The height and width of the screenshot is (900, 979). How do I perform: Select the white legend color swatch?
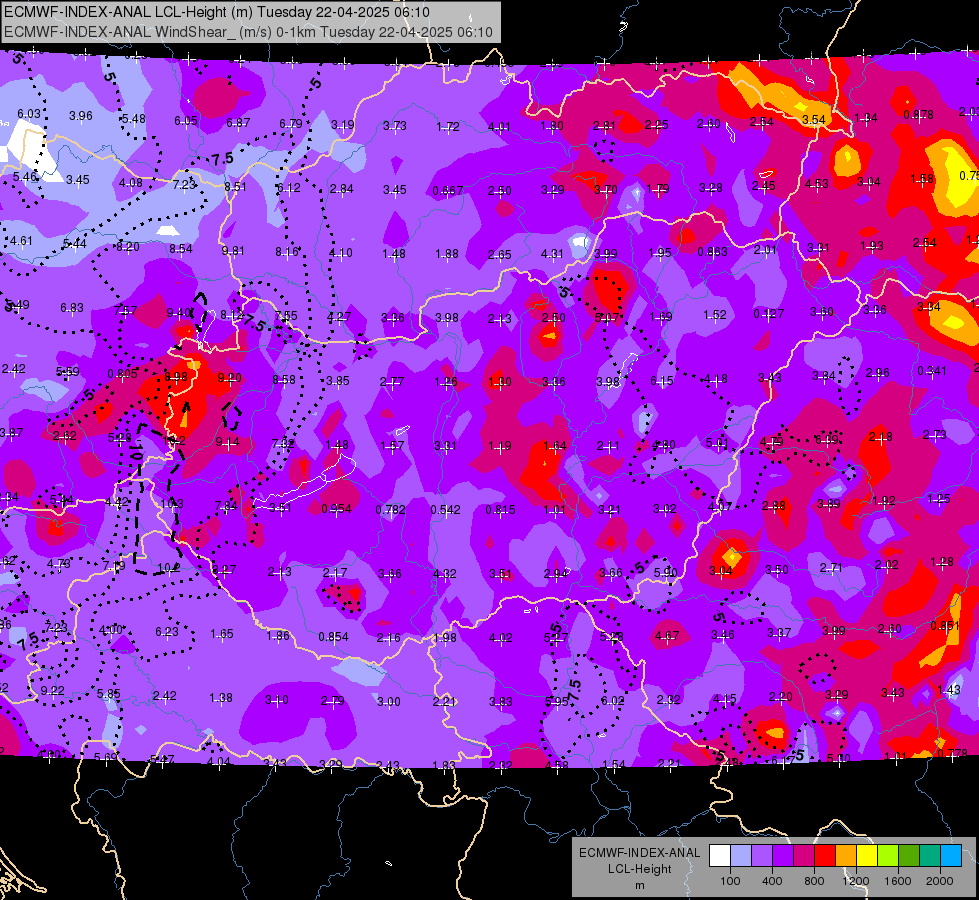(720, 856)
